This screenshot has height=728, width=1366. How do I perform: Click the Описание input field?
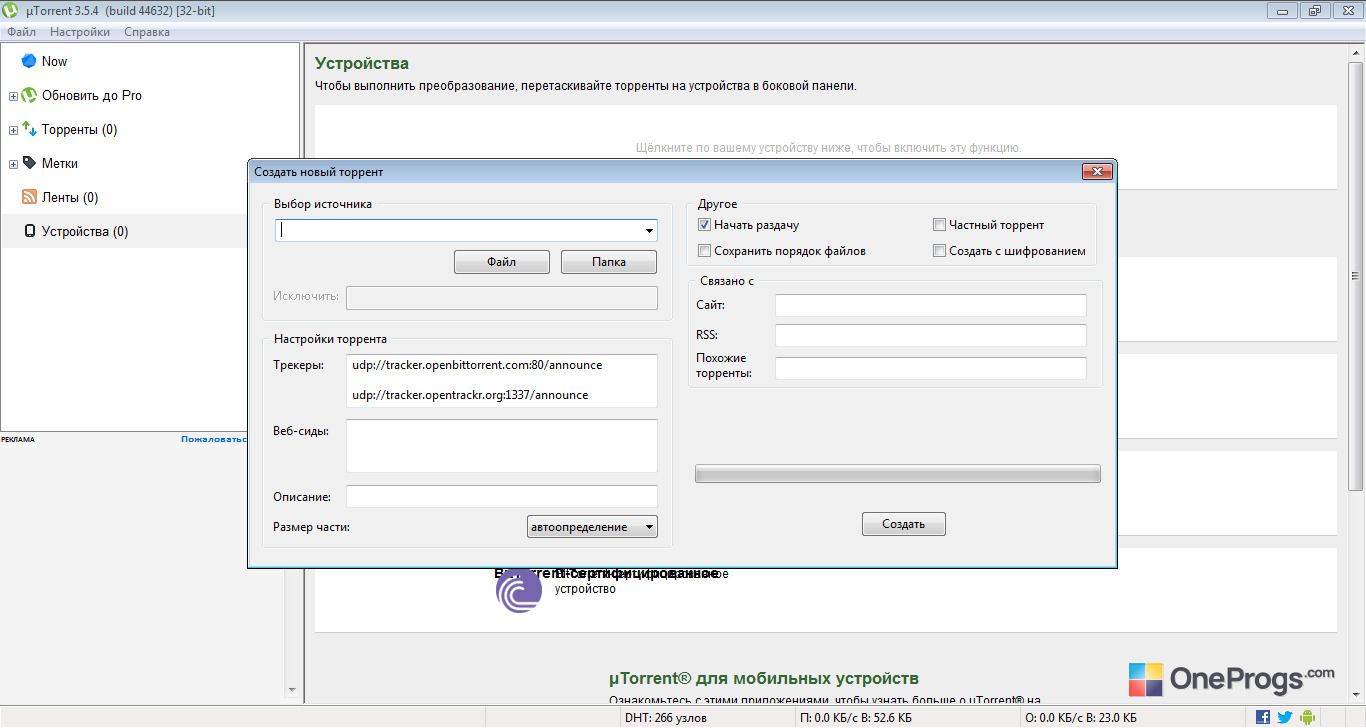pos(502,496)
